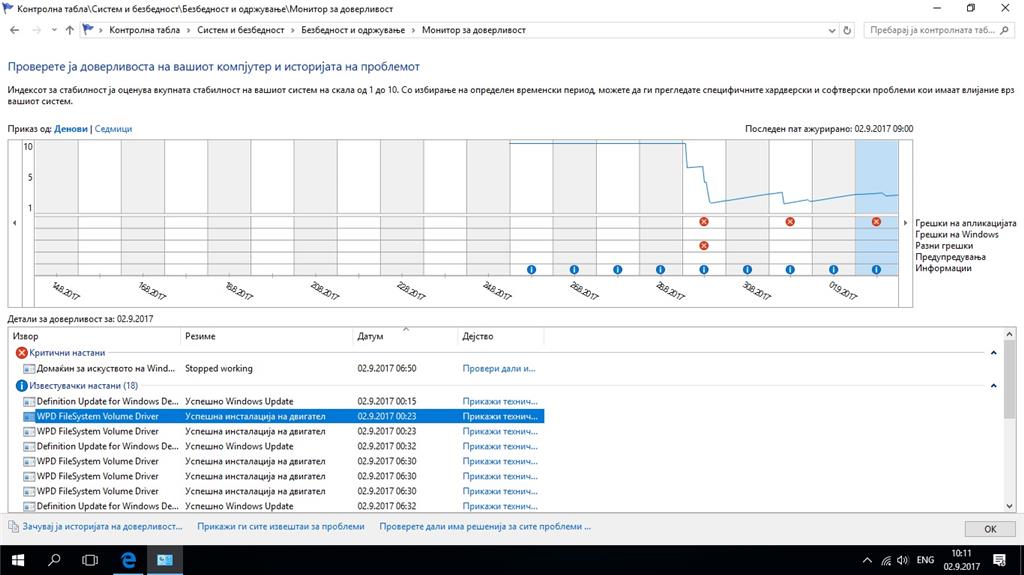This screenshot has height=575, width=1024.
Task: Go up one level with Up arrow
Action: coord(69,30)
